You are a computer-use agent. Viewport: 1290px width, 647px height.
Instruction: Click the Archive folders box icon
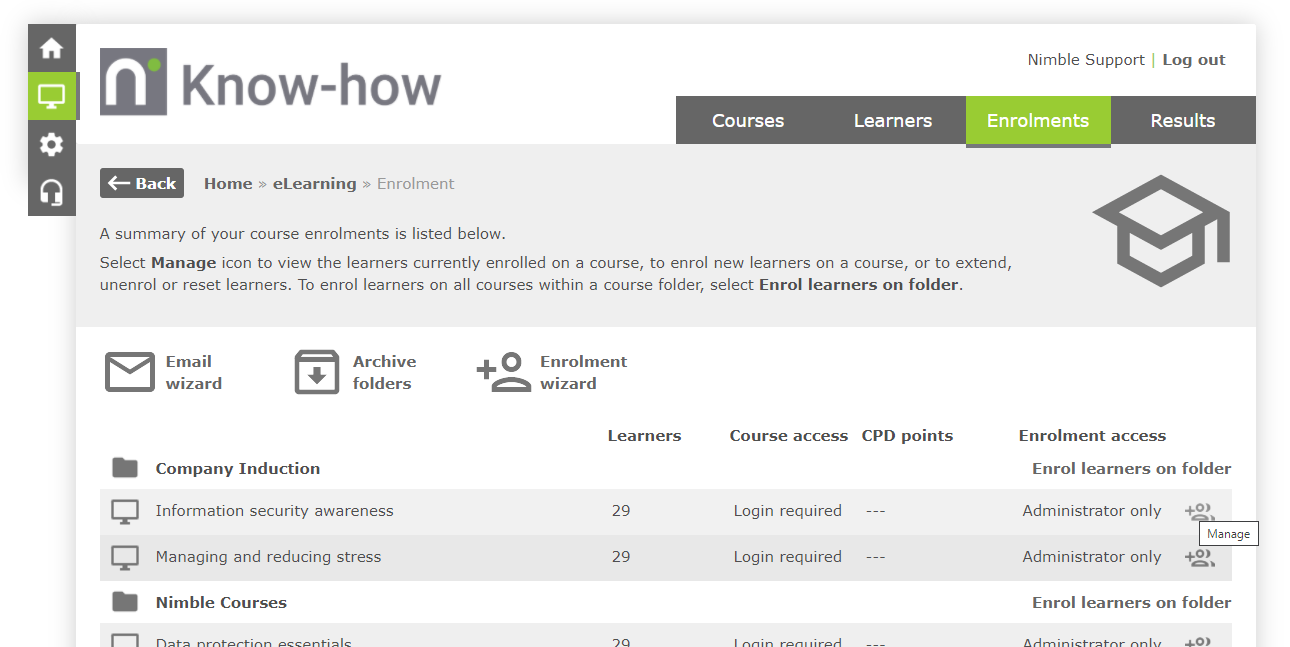tap(317, 372)
